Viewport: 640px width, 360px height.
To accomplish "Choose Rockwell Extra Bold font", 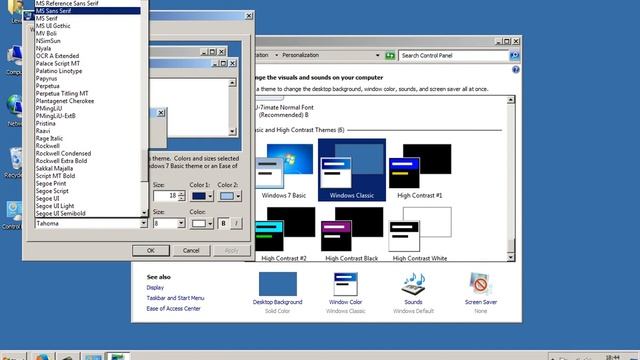I will pyautogui.click(x=61, y=161).
